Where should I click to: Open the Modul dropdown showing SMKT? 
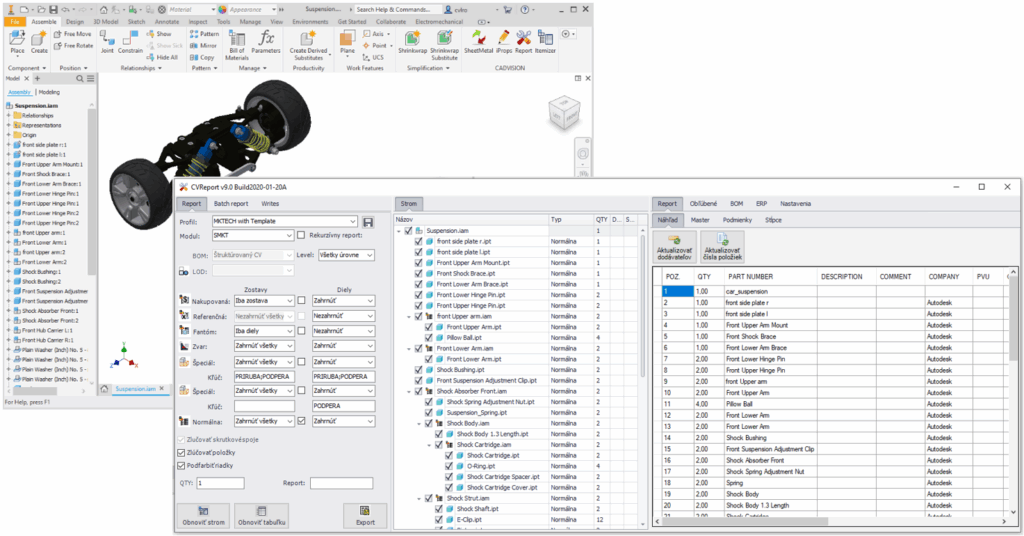pos(253,235)
